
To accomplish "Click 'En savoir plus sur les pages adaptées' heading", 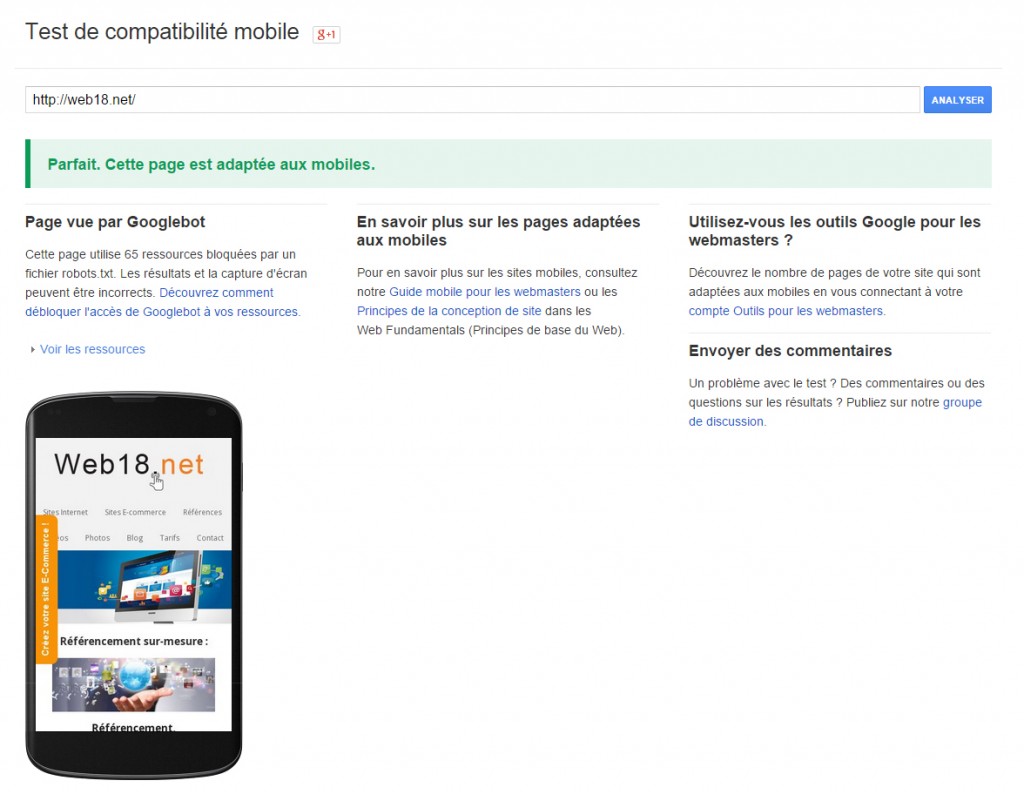I will (498, 230).
